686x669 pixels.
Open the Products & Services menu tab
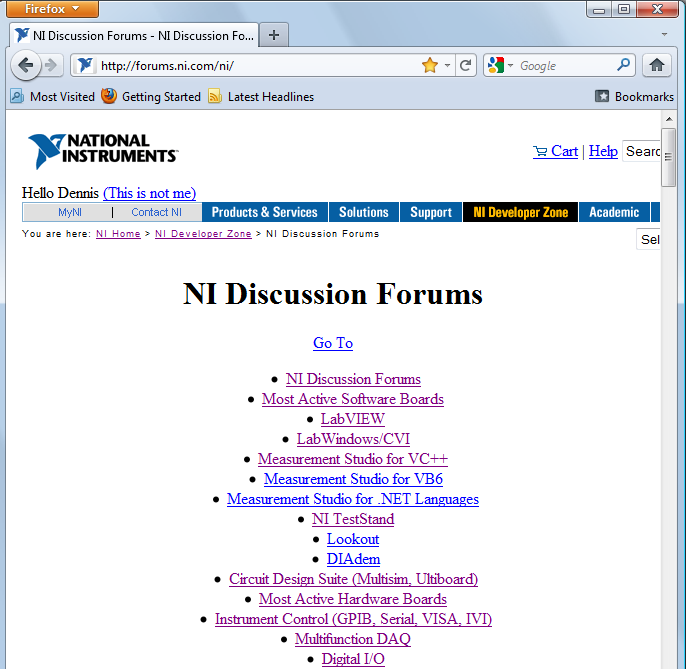pos(265,212)
